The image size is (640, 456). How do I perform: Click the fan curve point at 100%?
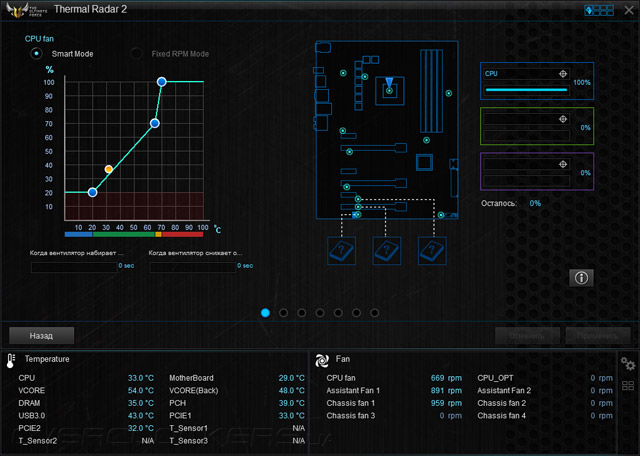tap(162, 82)
